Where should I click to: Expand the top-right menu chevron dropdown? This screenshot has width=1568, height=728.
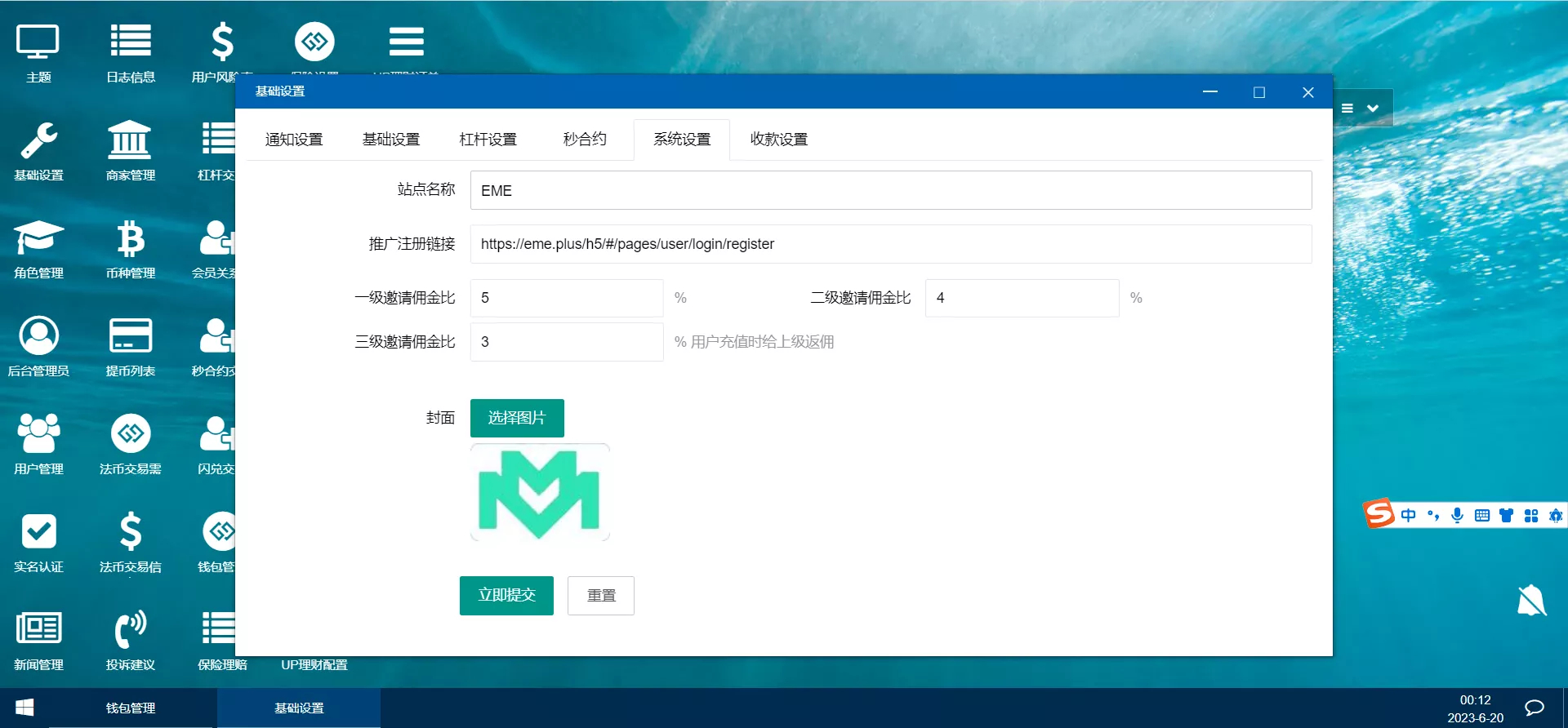pos(1373,109)
